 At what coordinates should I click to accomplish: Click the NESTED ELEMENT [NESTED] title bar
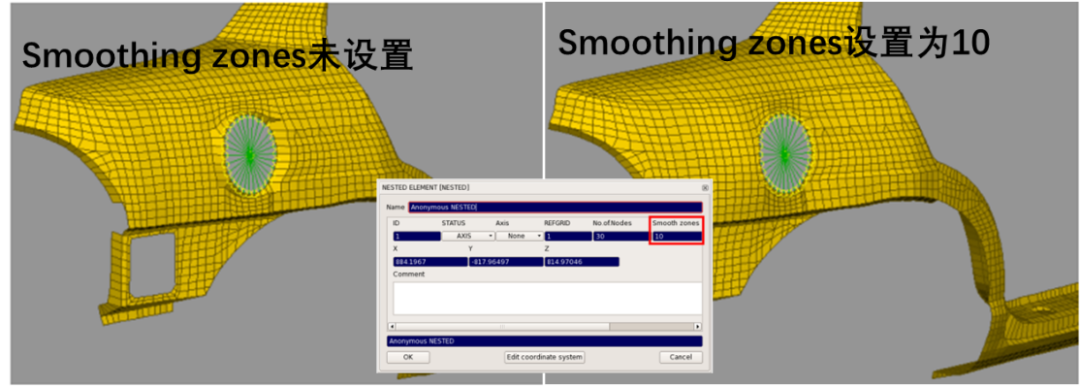(x=544, y=187)
